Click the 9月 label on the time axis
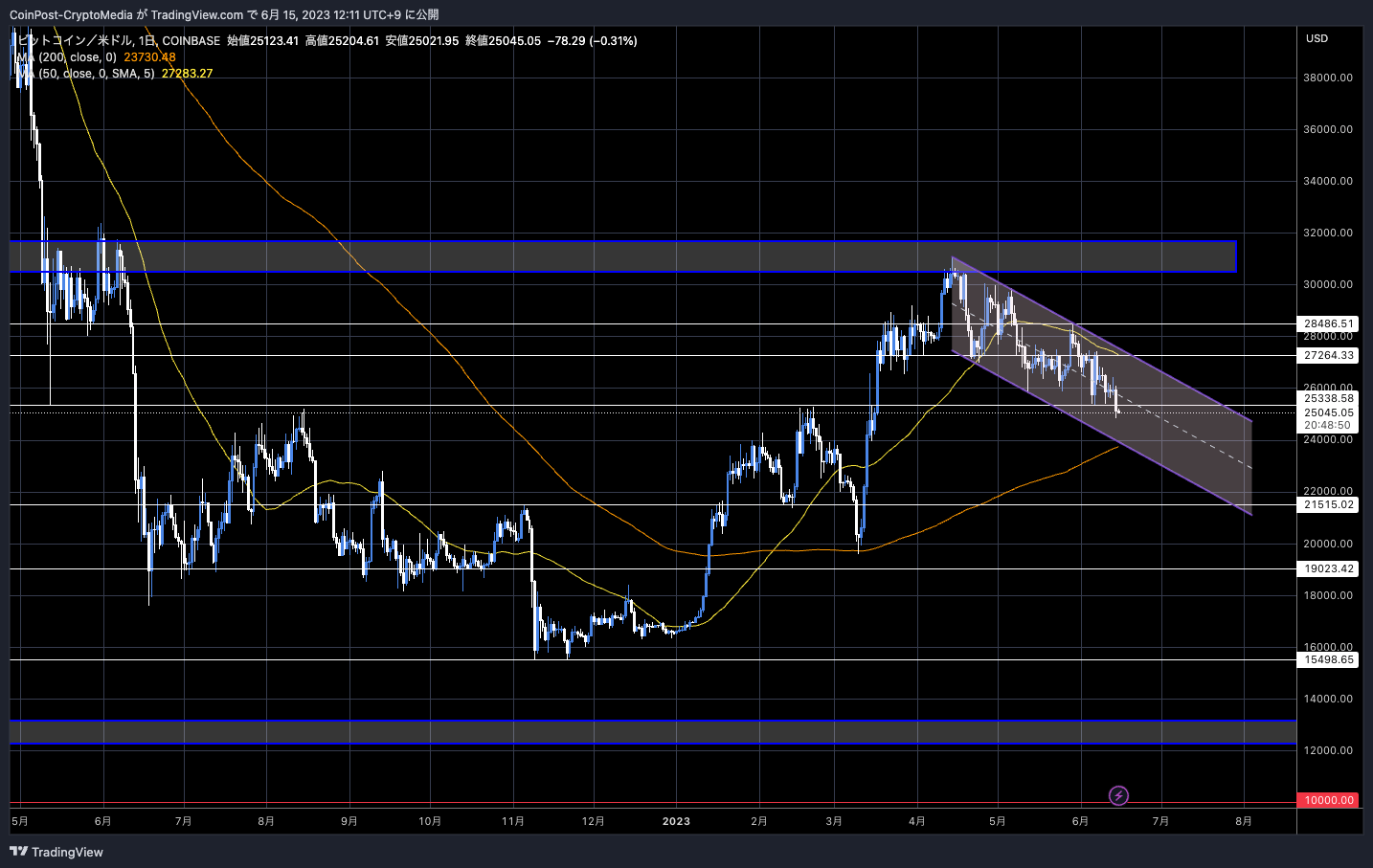1373x868 pixels. click(349, 821)
